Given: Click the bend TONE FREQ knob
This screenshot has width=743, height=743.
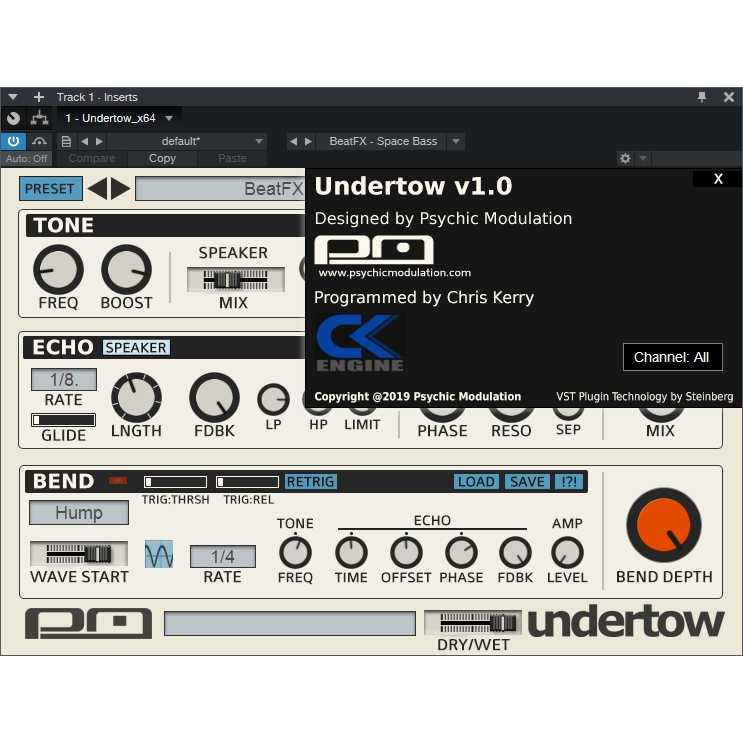Looking at the screenshot, I should [x=295, y=553].
